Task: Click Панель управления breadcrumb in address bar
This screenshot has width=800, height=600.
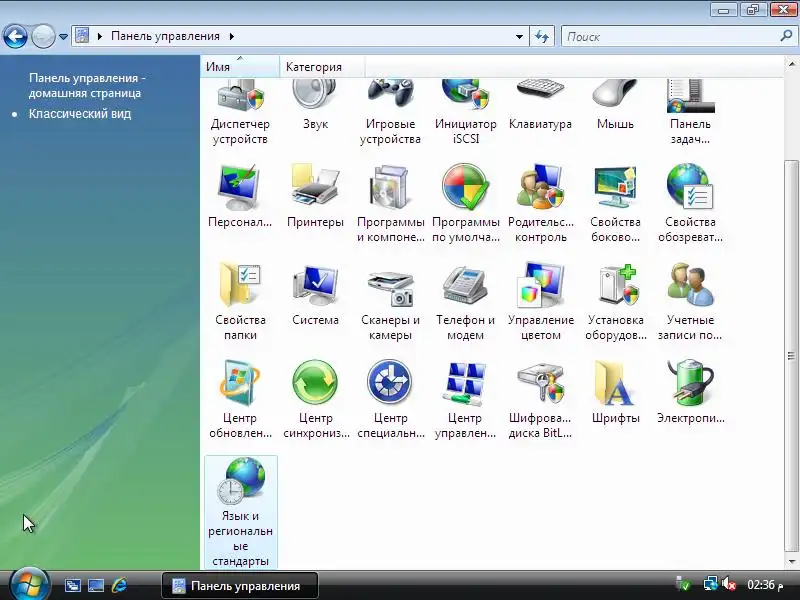Action: point(165,36)
